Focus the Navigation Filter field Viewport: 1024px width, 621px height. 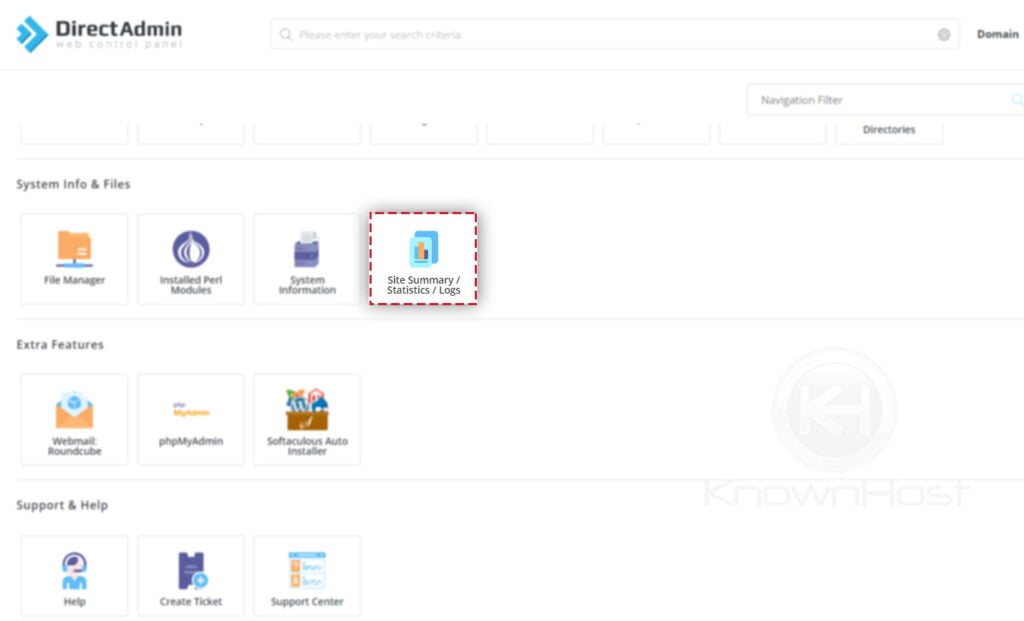(886, 99)
